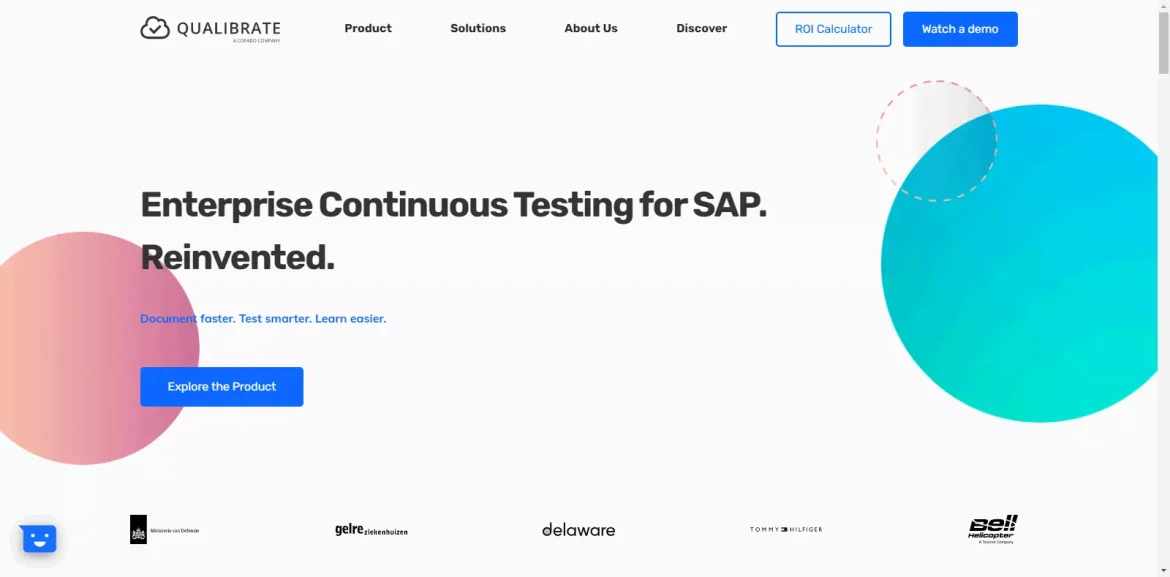Screen dimensions: 1170x577
Task: Select the gelre ziekenhuizen logo
Action: click(x=371, y=530)
